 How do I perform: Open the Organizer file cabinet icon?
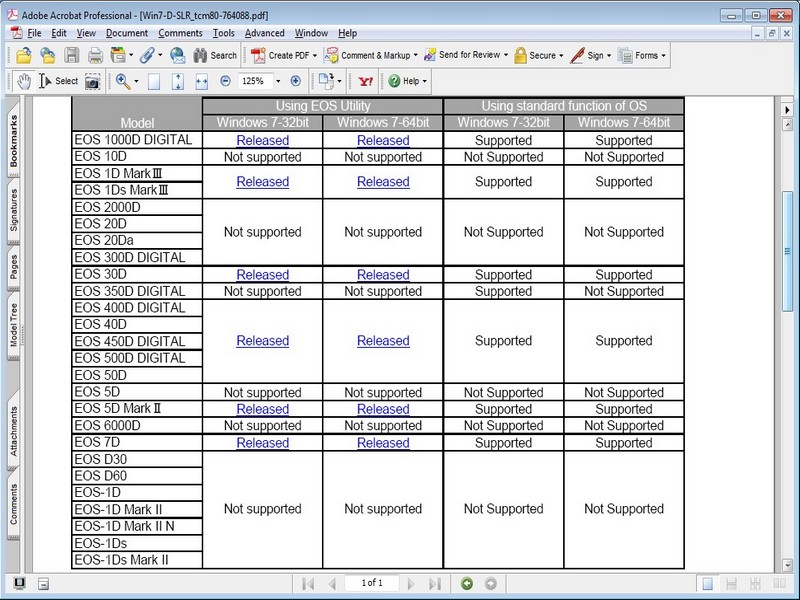(x=118, y=55)
